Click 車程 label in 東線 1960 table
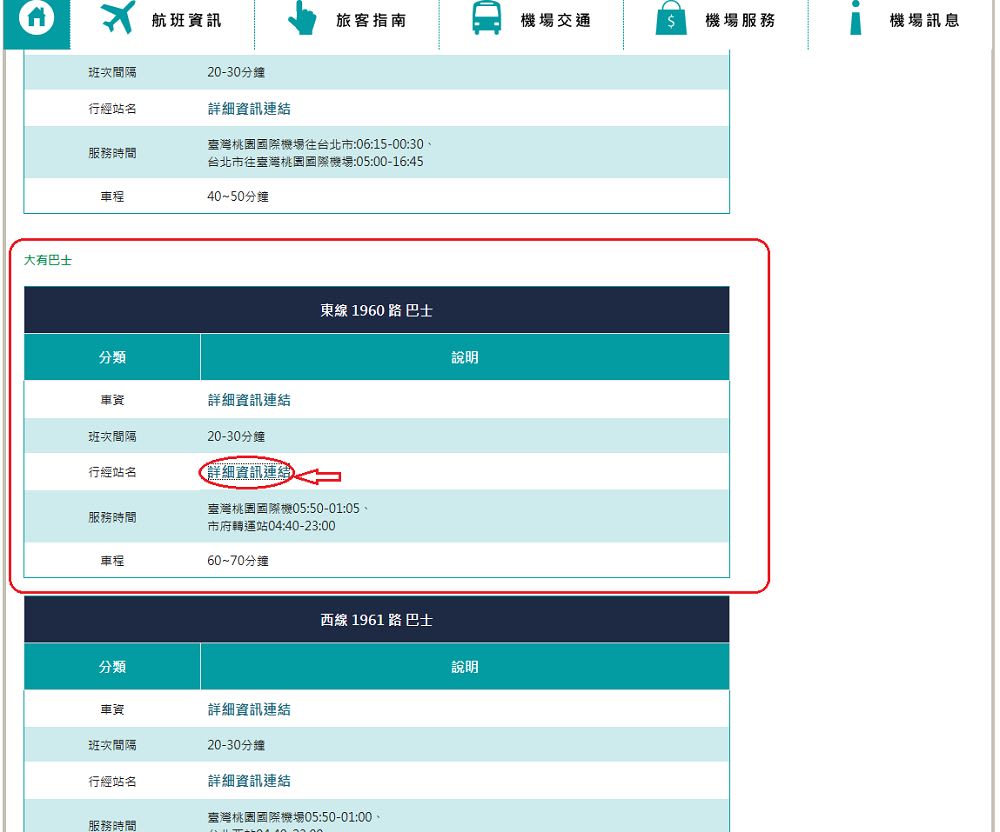 point(112,561)
